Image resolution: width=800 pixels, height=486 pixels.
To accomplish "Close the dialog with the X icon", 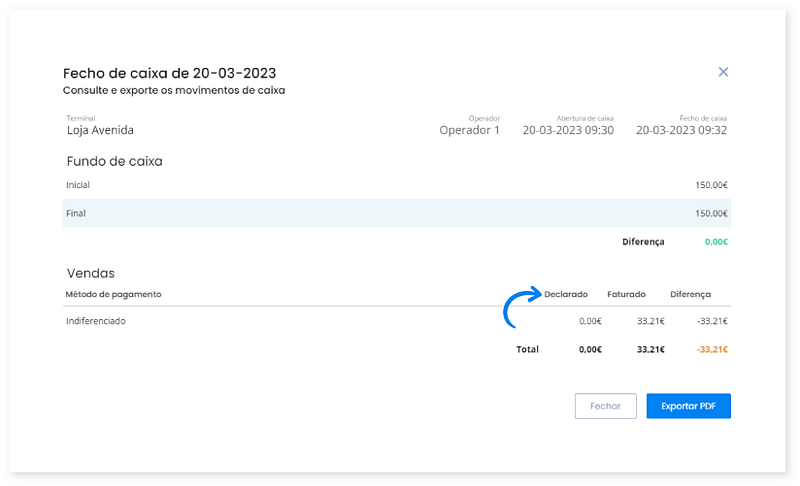I will coord(723,72).
